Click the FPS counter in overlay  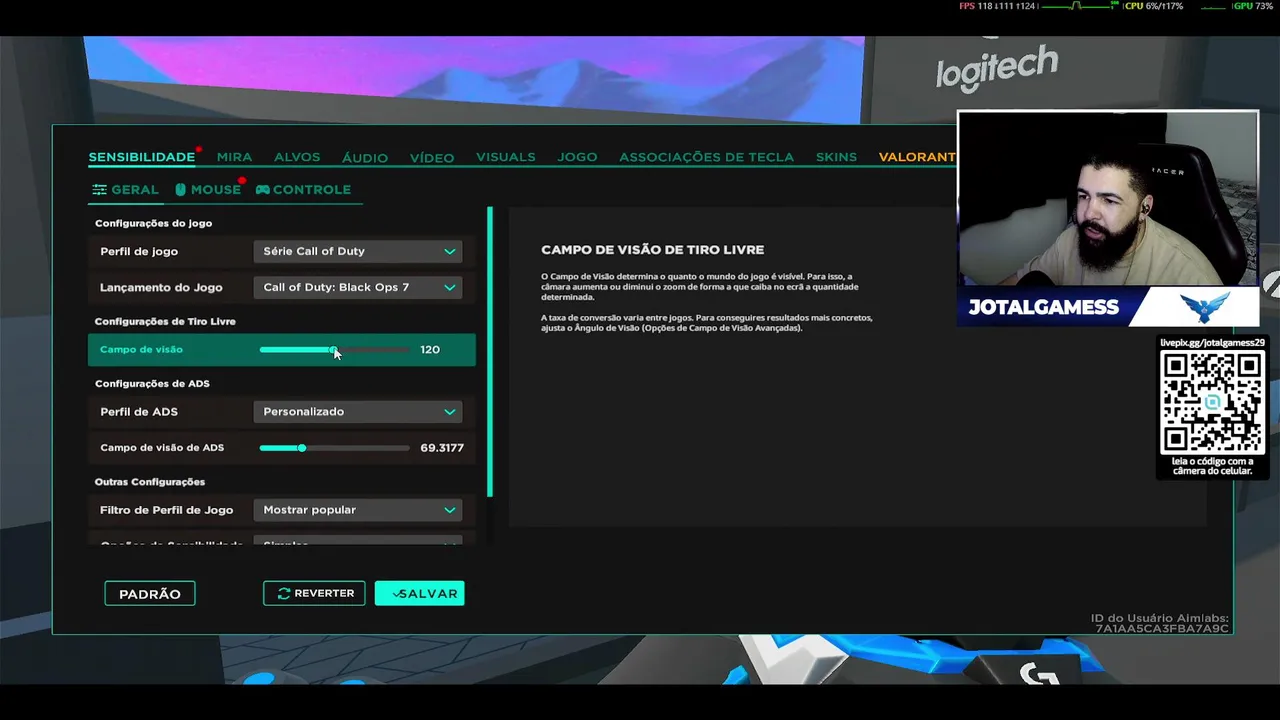pos(997,6)
